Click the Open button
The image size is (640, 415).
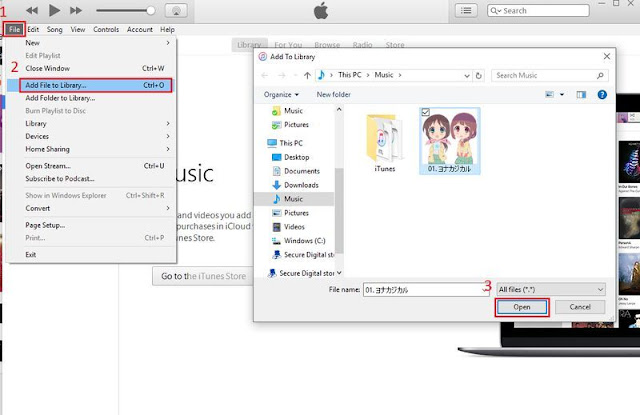click(522, 307)
